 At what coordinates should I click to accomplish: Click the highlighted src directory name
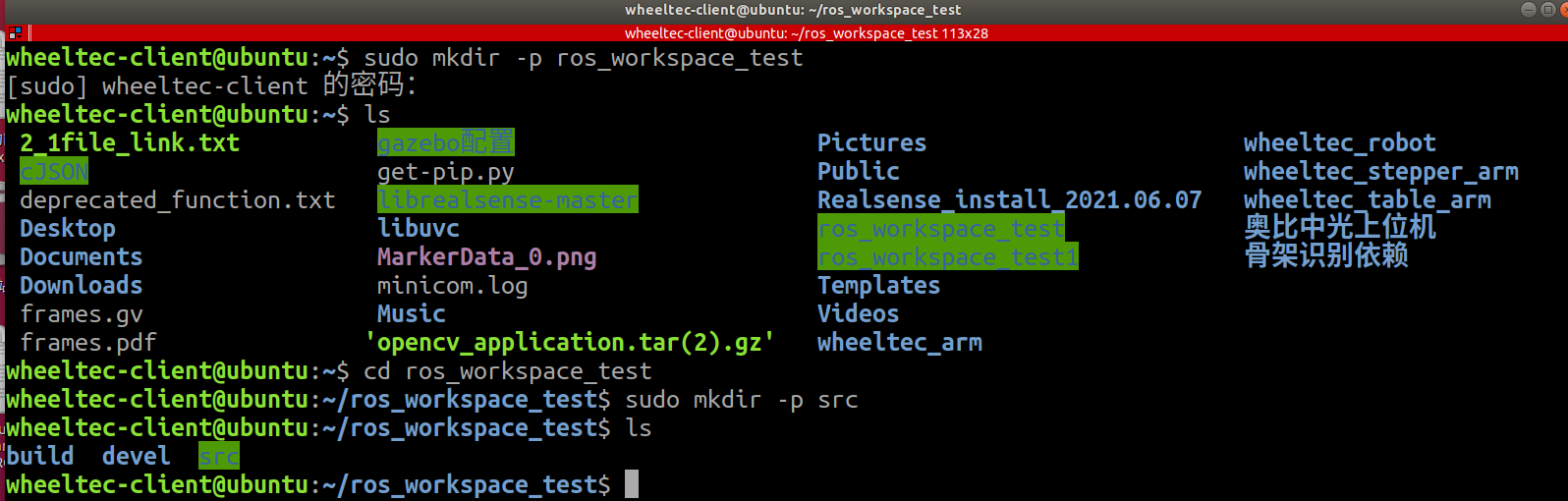(218, 457)
